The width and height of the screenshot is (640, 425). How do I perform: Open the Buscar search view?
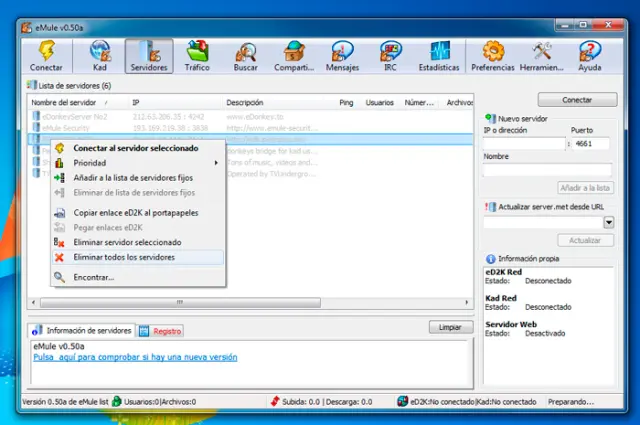(x=245, y=57)
